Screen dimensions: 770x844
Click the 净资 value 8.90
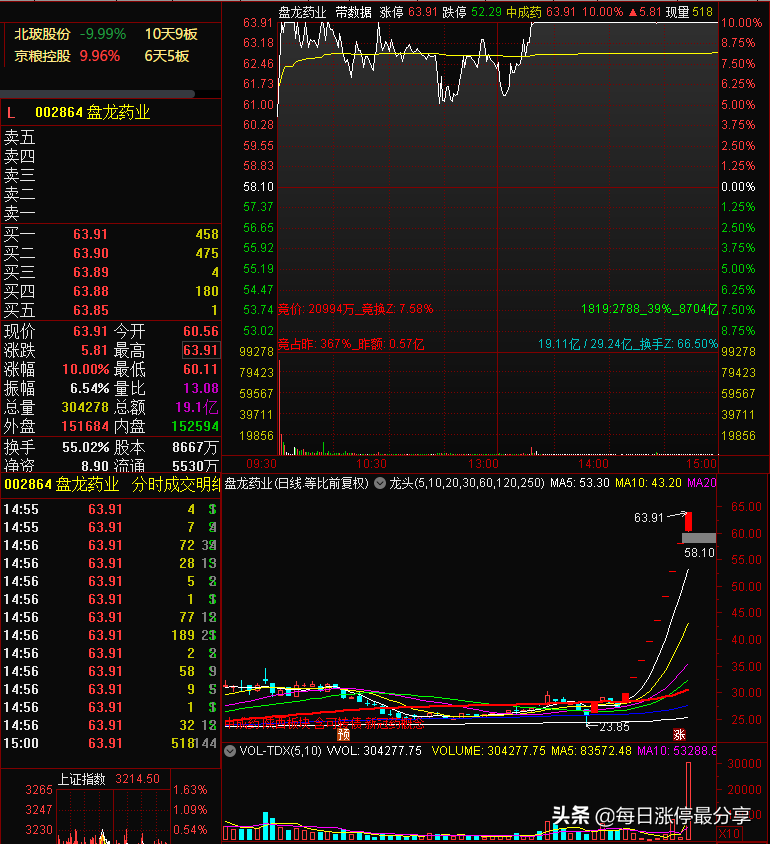click(x=95, y=466)
